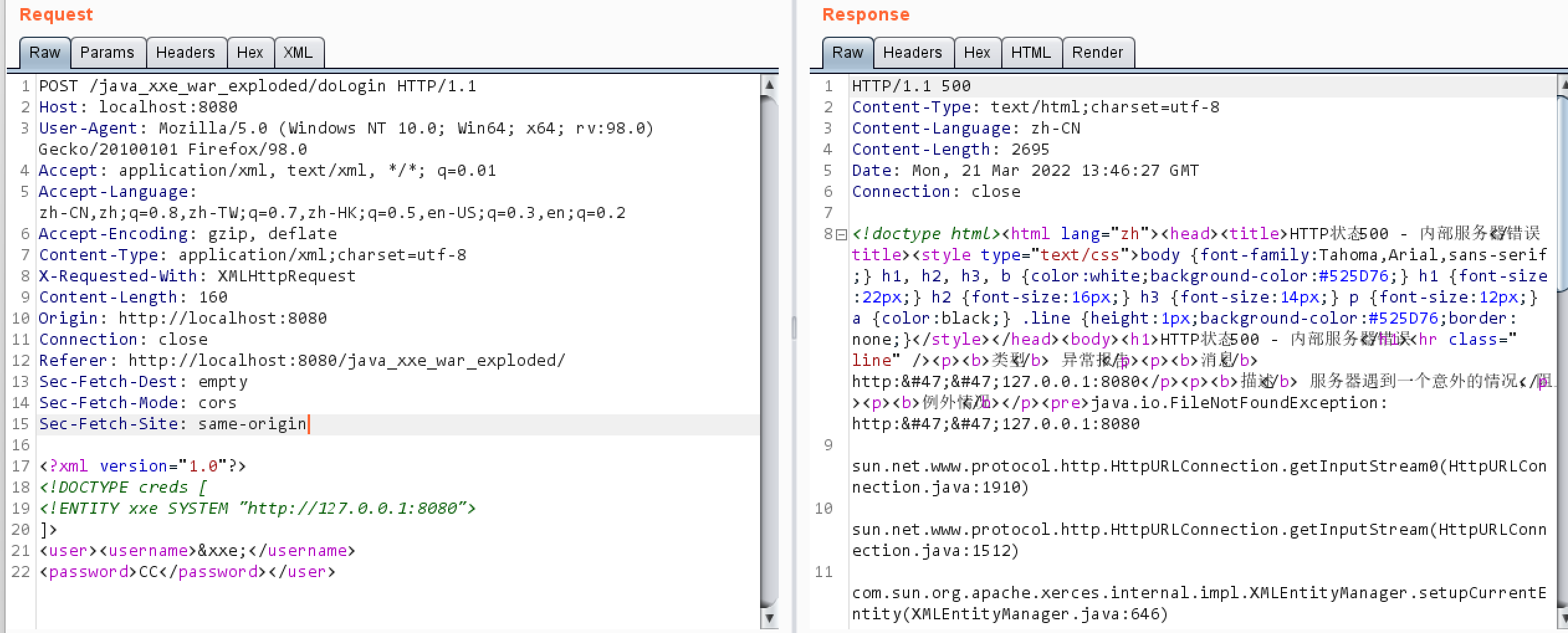Click the POST /java_xxe_war_exploded/doLogin request line

257,86
